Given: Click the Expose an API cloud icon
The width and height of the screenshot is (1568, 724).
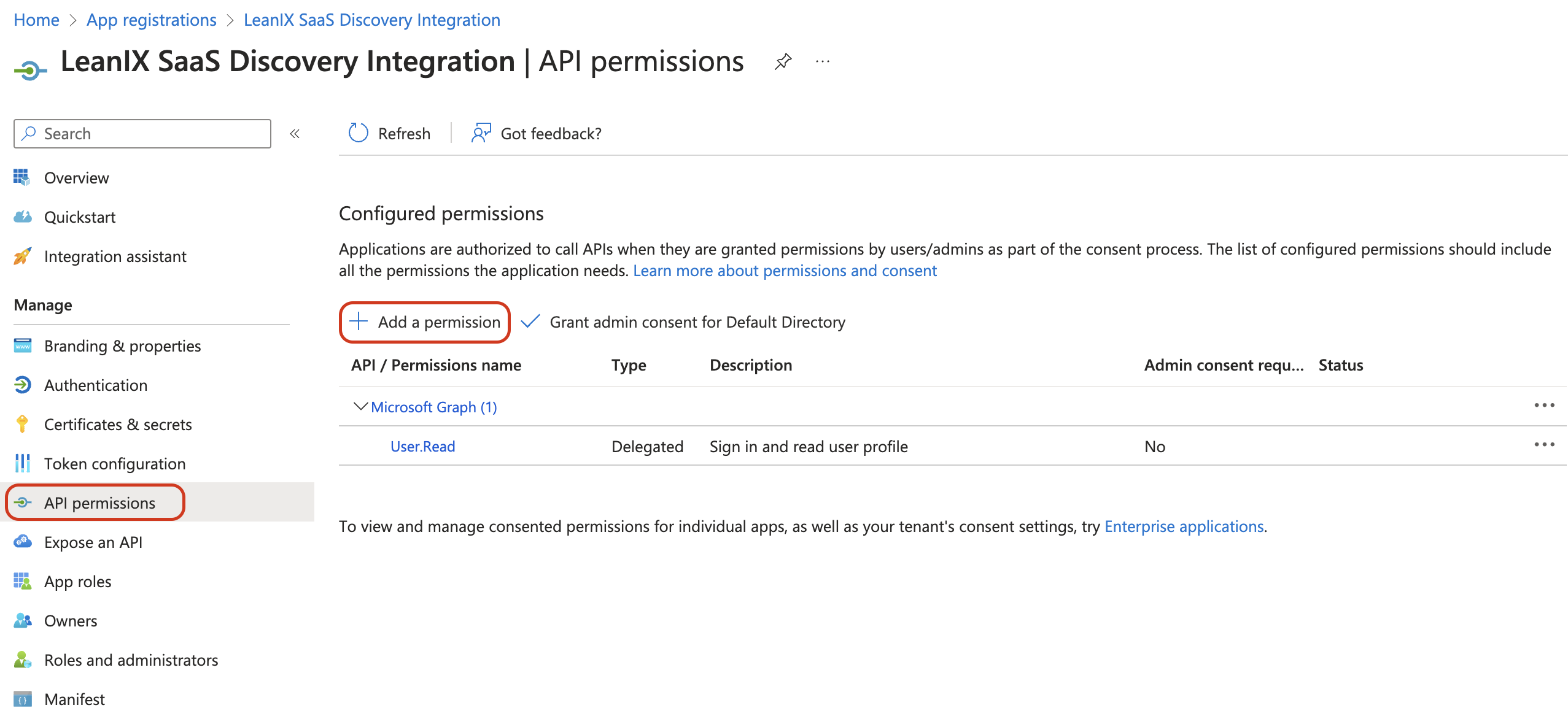Looking at the screenshot, I should tap(23, 541).
